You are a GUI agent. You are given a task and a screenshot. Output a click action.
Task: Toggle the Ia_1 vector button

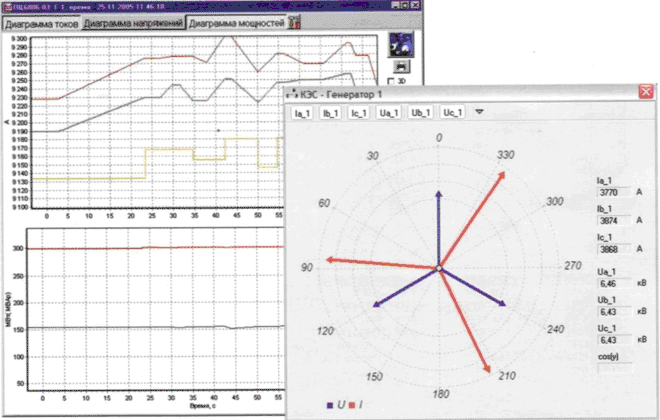tap(302, 113)
